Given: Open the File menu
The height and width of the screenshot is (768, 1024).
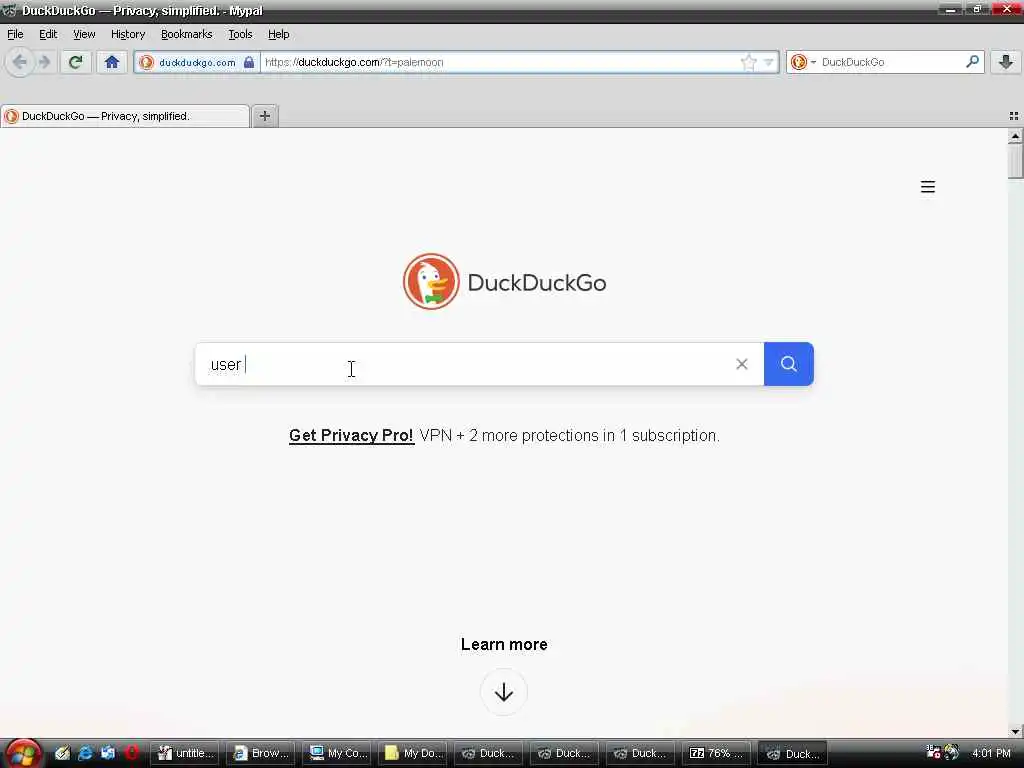Looking at the screenshot, I should [x=15, y=34].
